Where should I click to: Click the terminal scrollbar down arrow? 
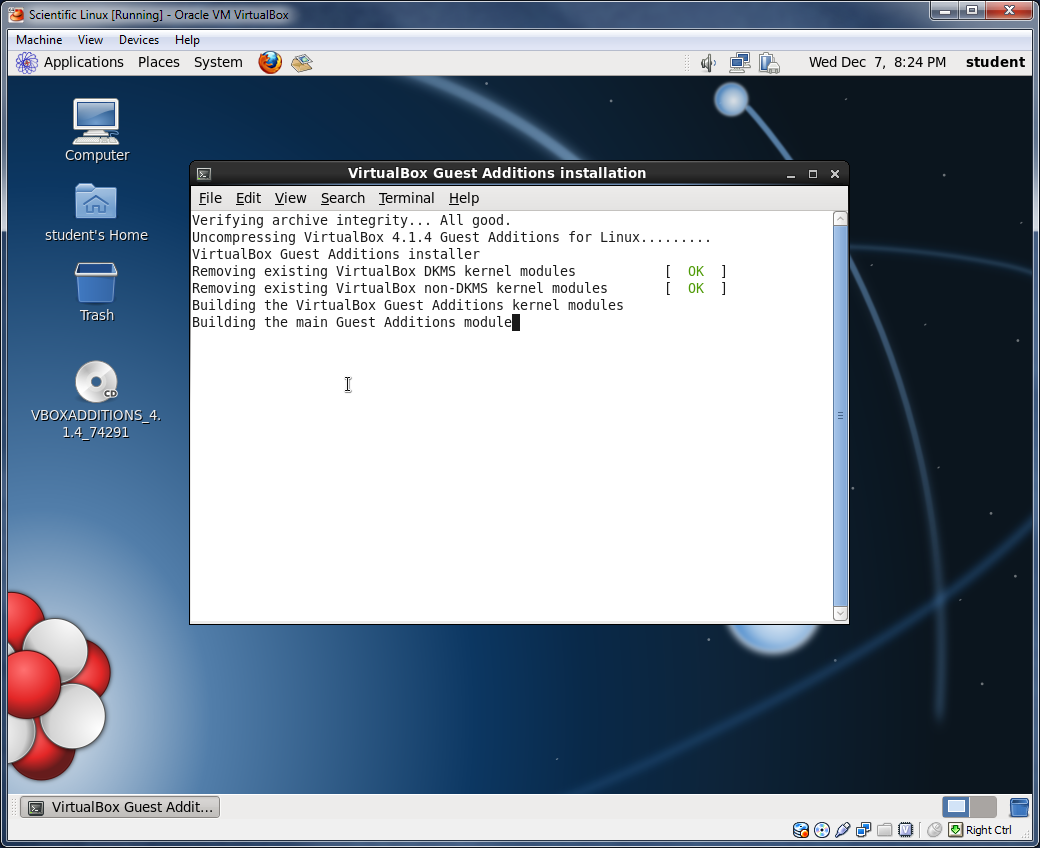[840, 614]
